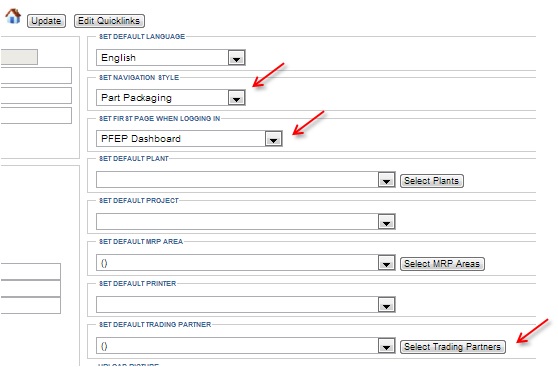Open Edit Quicklinks
558x367 pixels.
click(x=109, y=21)
